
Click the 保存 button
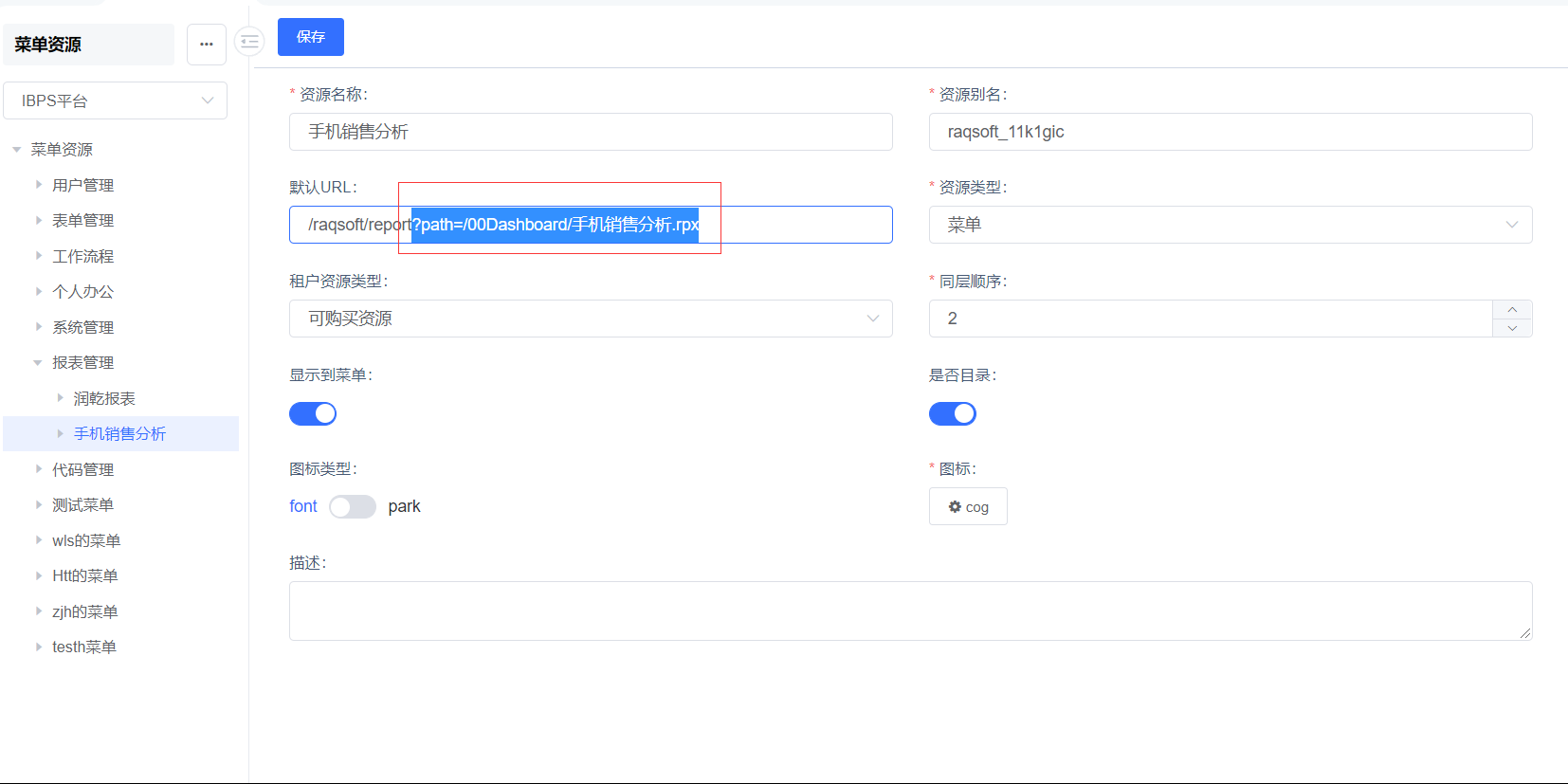(x=310, y=37)
